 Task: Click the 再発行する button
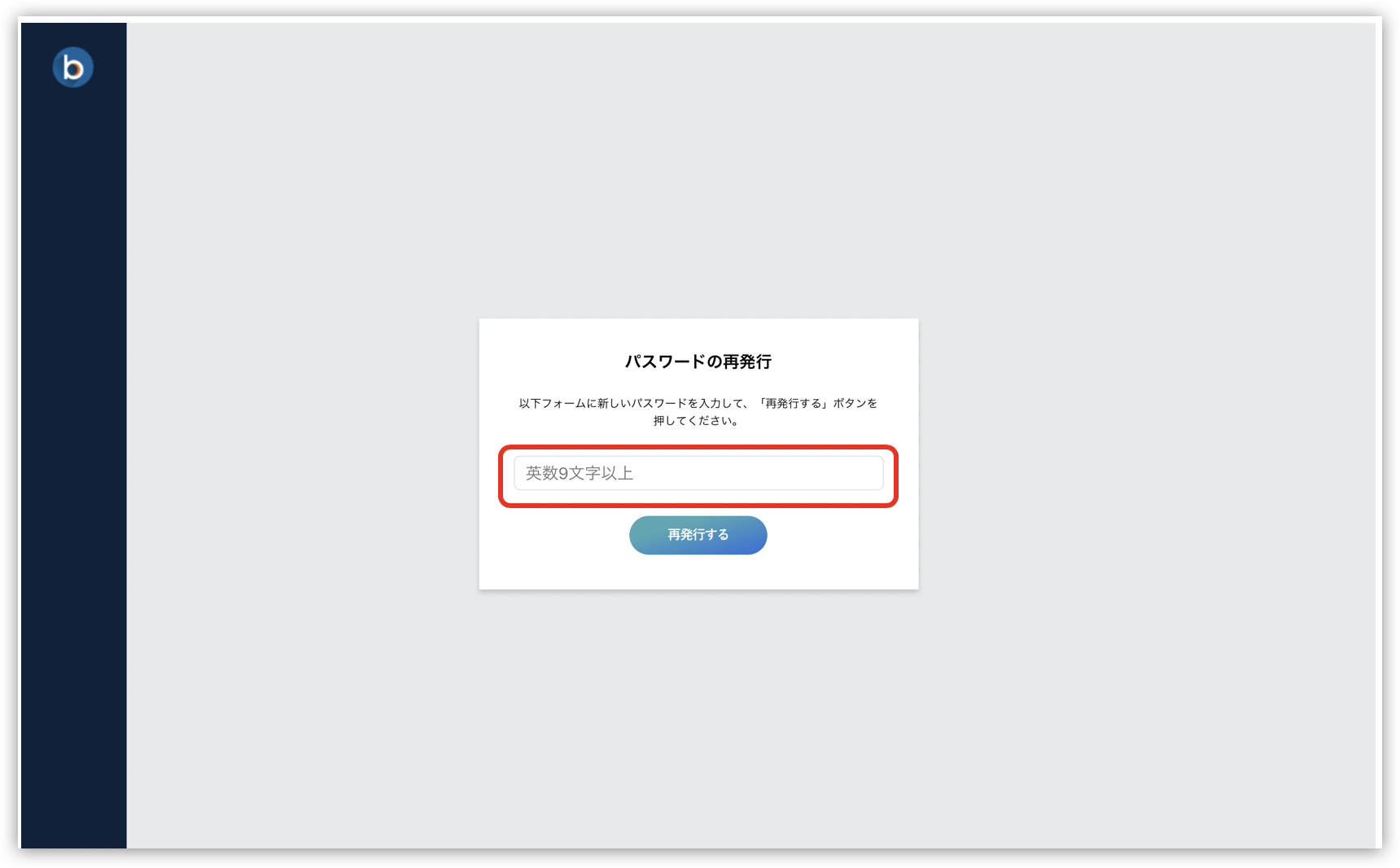pyautogui.click(x=698, y=535)
